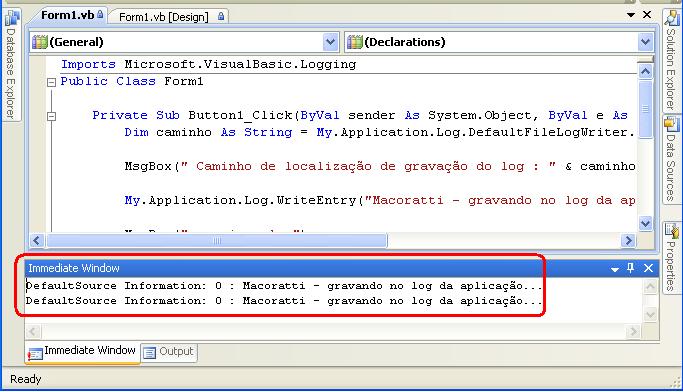The image size is (683, 392).
Task: Click the Properties panel icon
Action: (x=672, y=231)
